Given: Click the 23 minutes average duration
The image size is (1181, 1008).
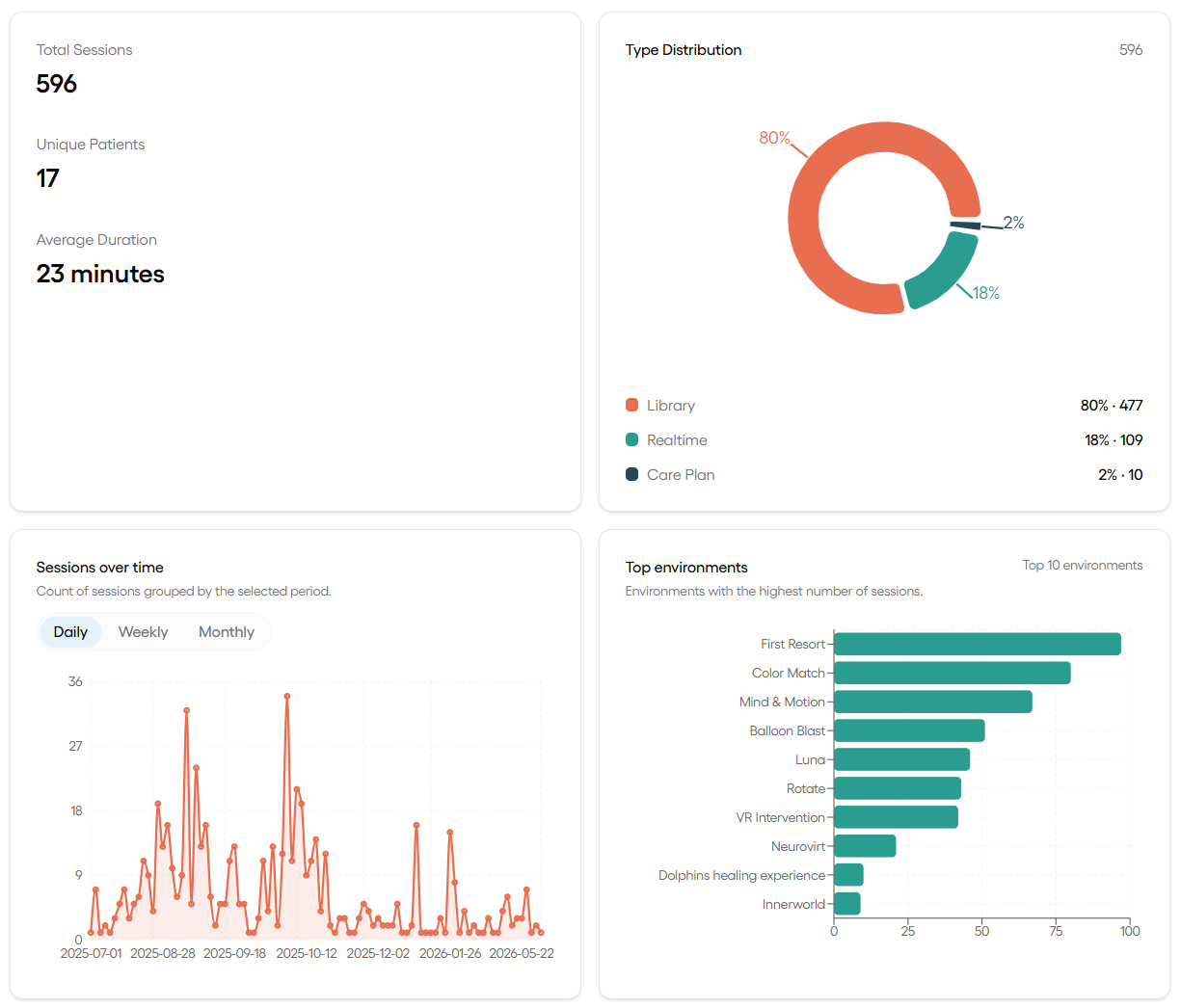Looking at the screenshot, I should [100, 274].
